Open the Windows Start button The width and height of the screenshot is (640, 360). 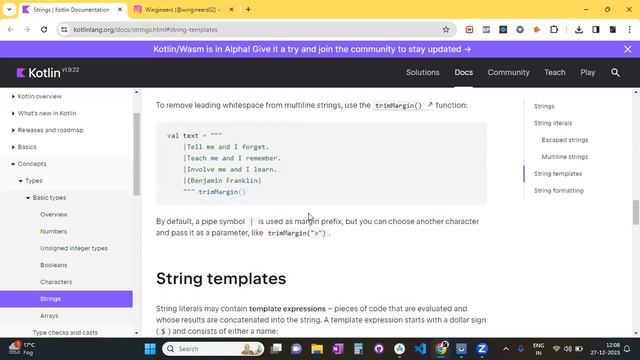pos(150,349)
